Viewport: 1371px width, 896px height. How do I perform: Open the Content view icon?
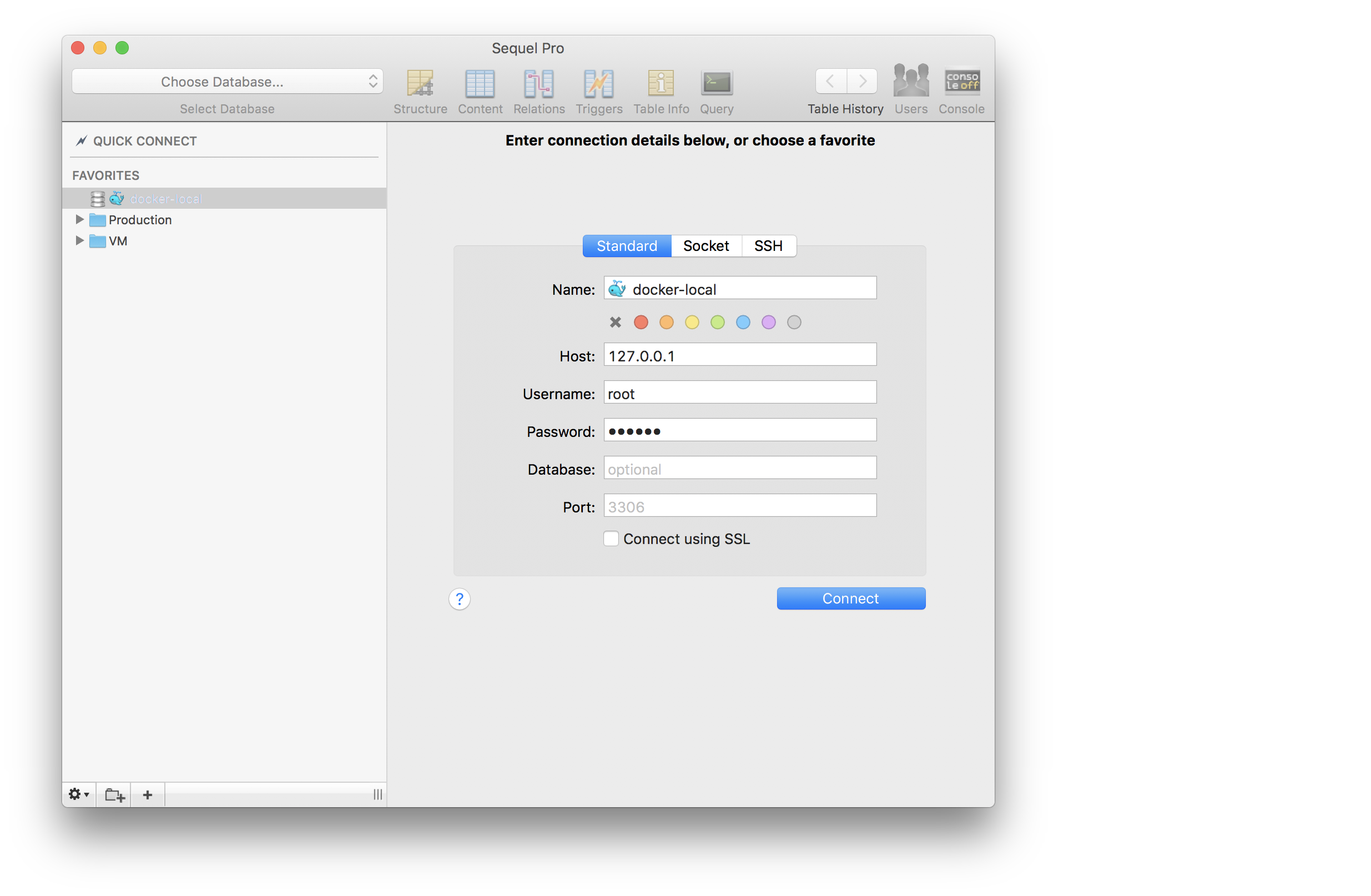[x=479, y=83]
